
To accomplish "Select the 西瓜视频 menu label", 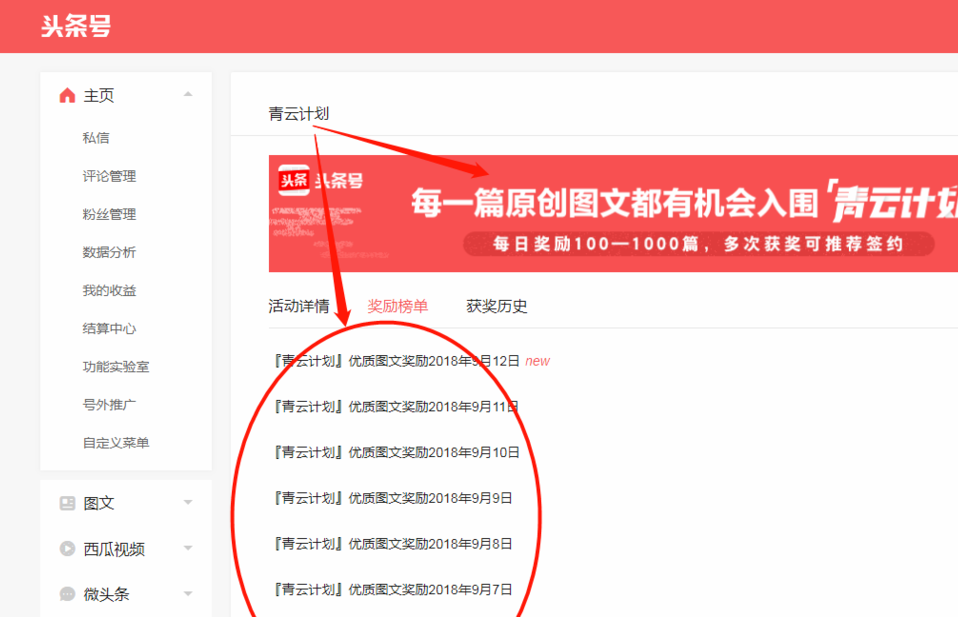I will (114, 549).
